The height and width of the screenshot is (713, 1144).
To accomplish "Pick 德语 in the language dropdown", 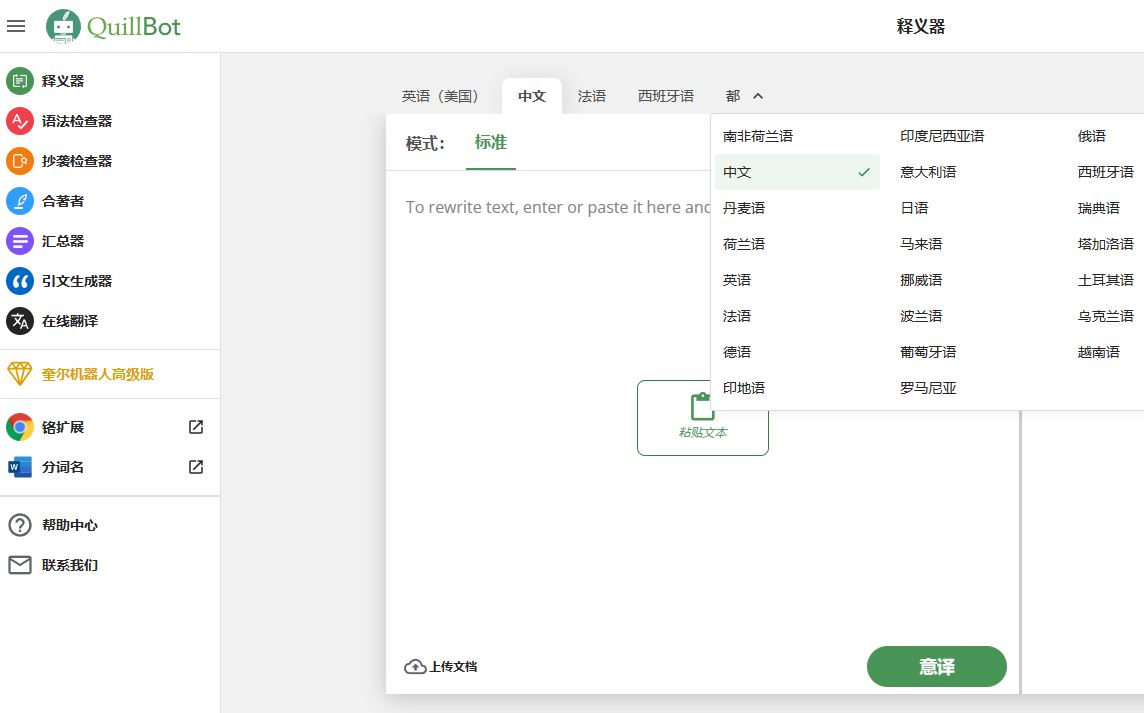I will point(737,352).
